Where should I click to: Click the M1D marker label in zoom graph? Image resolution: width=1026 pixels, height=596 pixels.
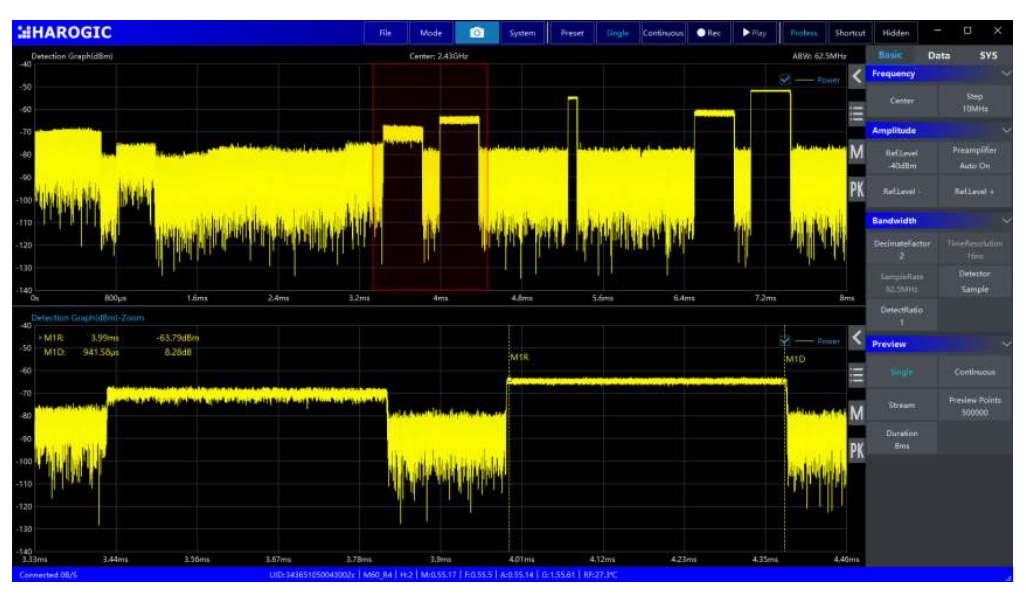(795, 359)
